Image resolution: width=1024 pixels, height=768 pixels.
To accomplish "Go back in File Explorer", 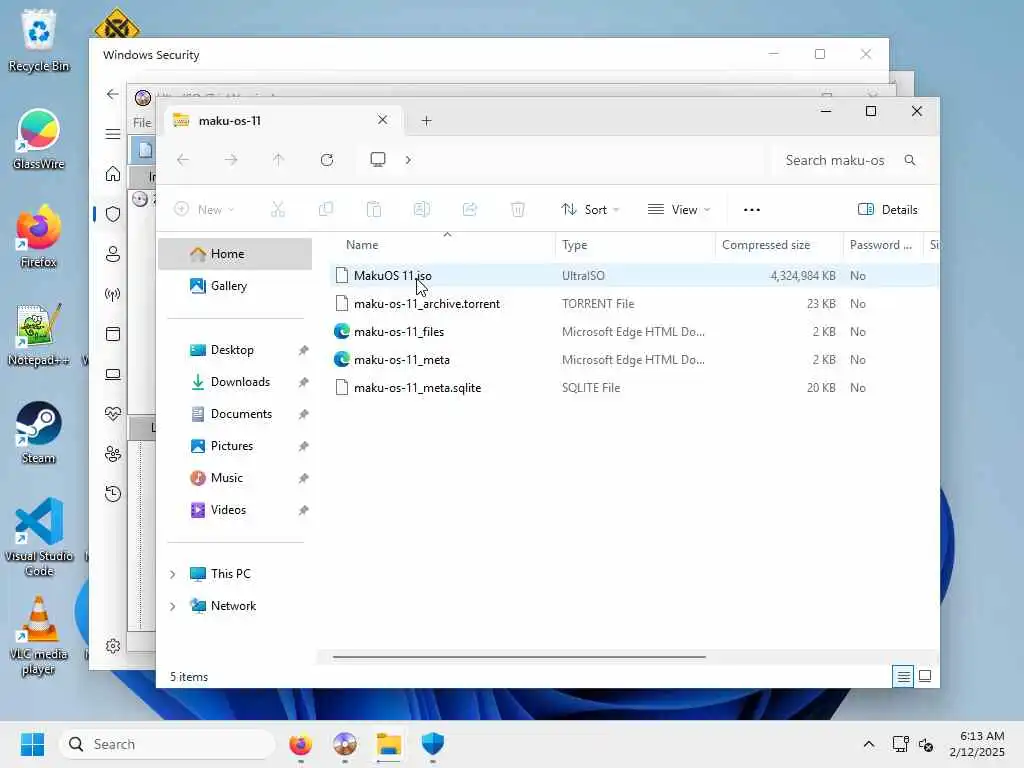I will (183, 160).
